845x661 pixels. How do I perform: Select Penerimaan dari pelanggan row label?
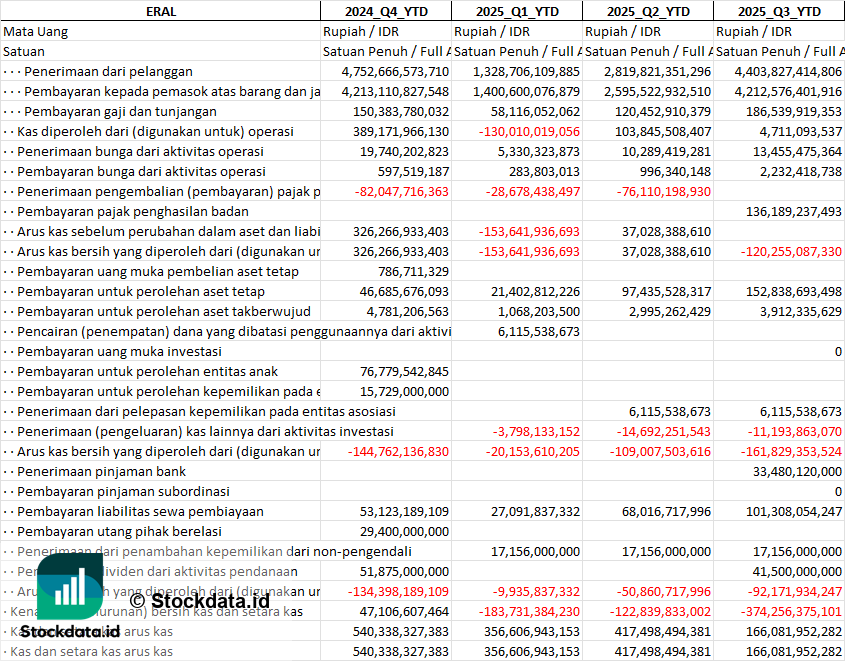108,72
